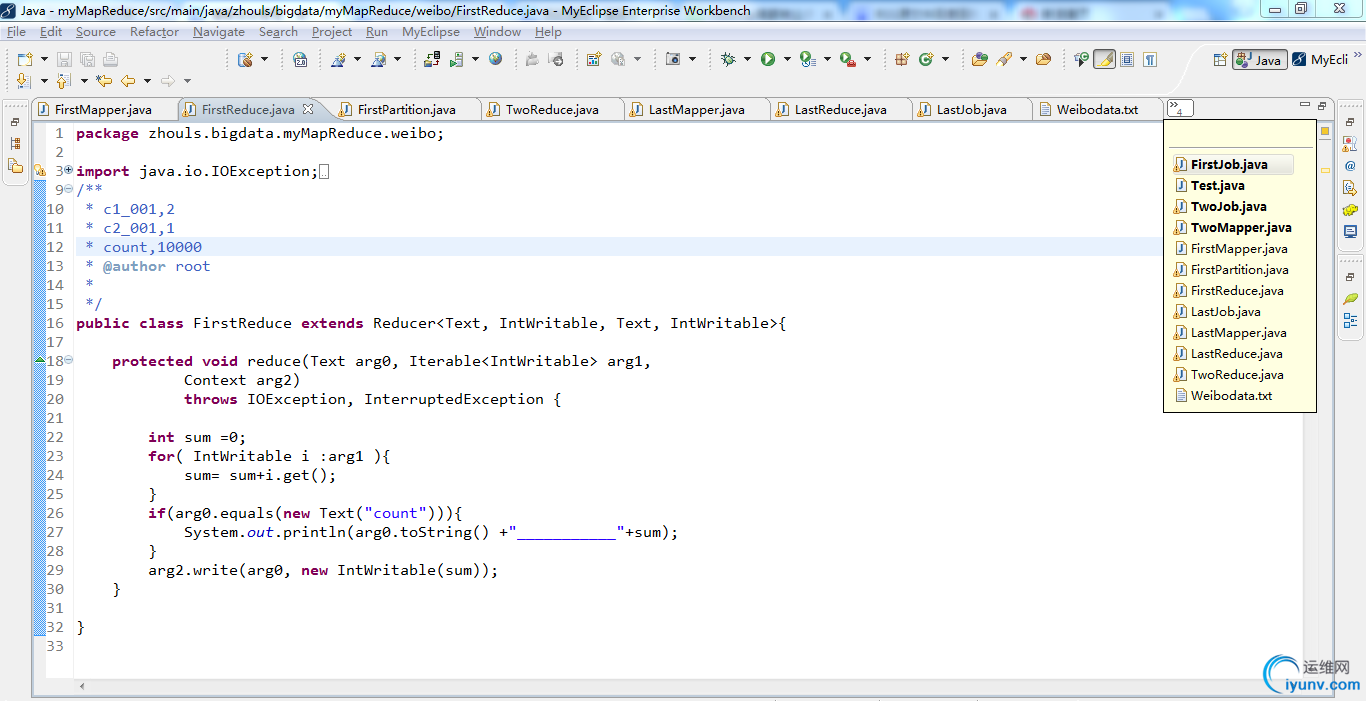Click the override marker beside line 18
The width and height of the screenshot is (1366, 701).
coord(40,358)
